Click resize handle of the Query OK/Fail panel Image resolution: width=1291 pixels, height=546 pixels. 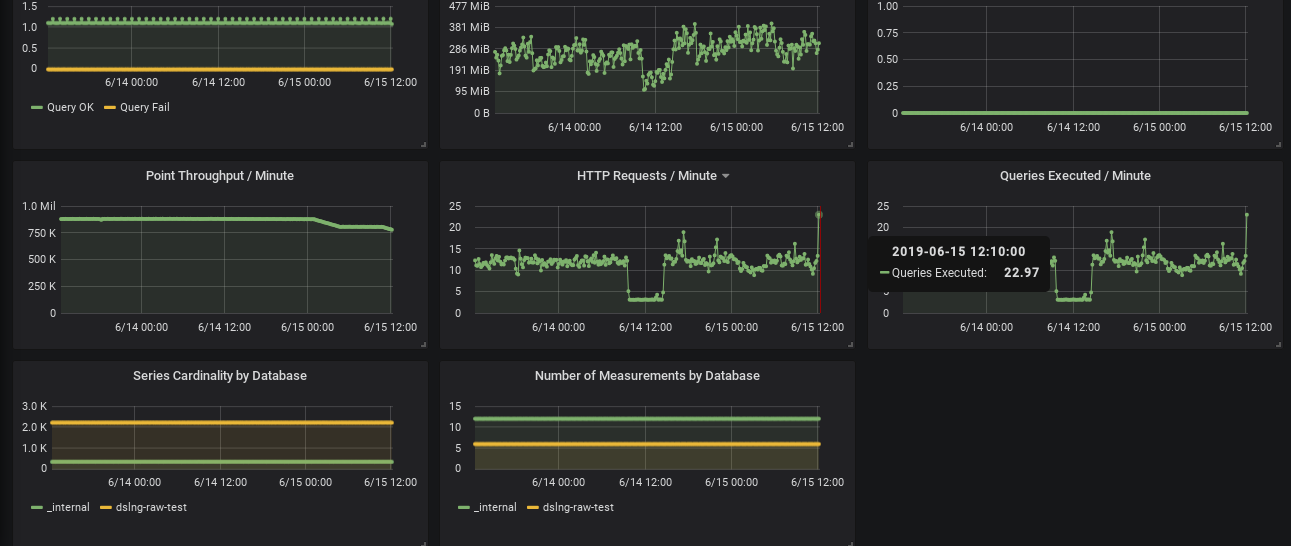(x=424, y=145)
